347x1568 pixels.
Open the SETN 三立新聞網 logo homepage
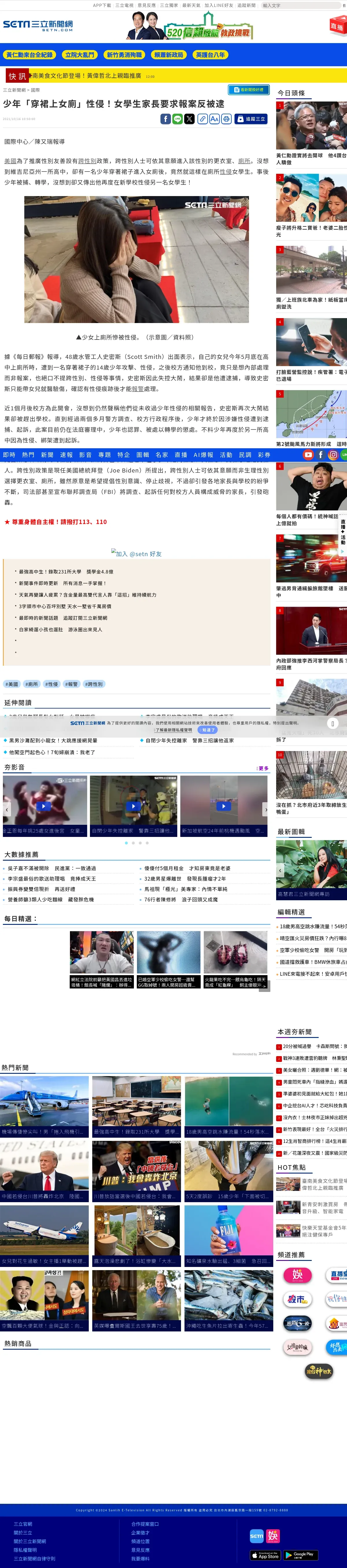[x=38, y=25]
